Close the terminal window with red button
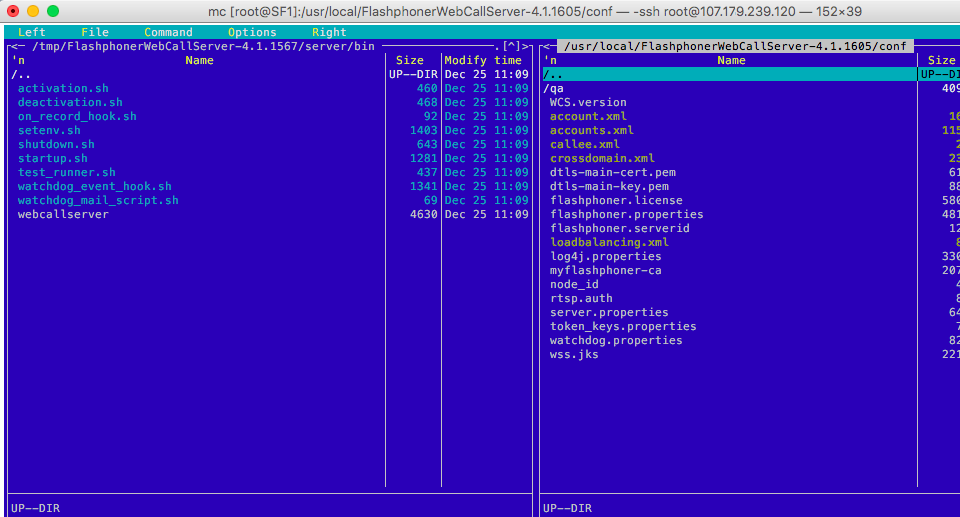960x517 pixels. [13, 11]
